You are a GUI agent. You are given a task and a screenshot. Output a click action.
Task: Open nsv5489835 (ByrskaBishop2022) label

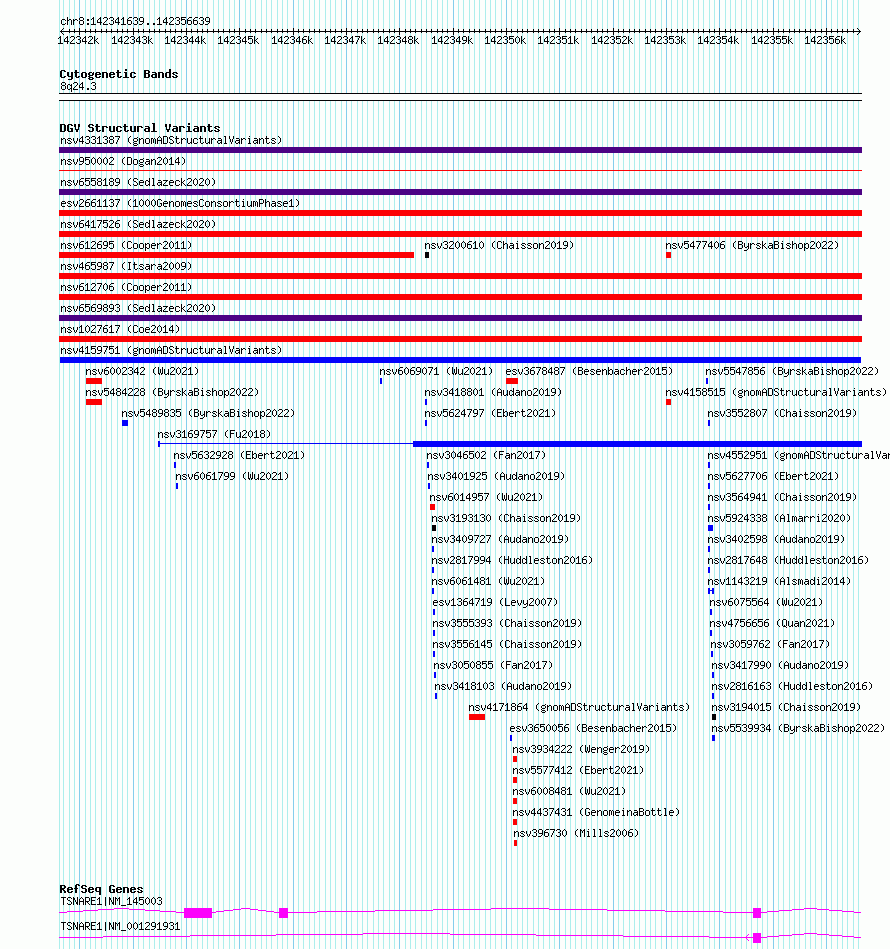pos(208,413)
